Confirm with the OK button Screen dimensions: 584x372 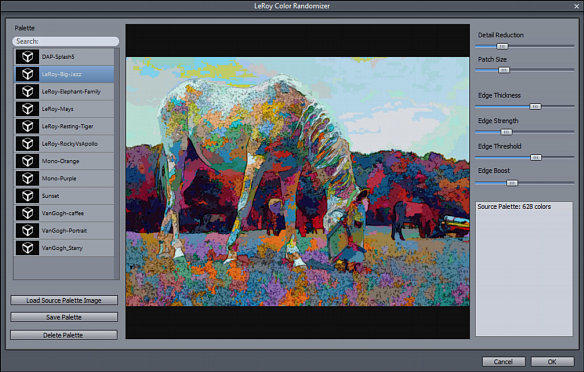pos(552,362)
